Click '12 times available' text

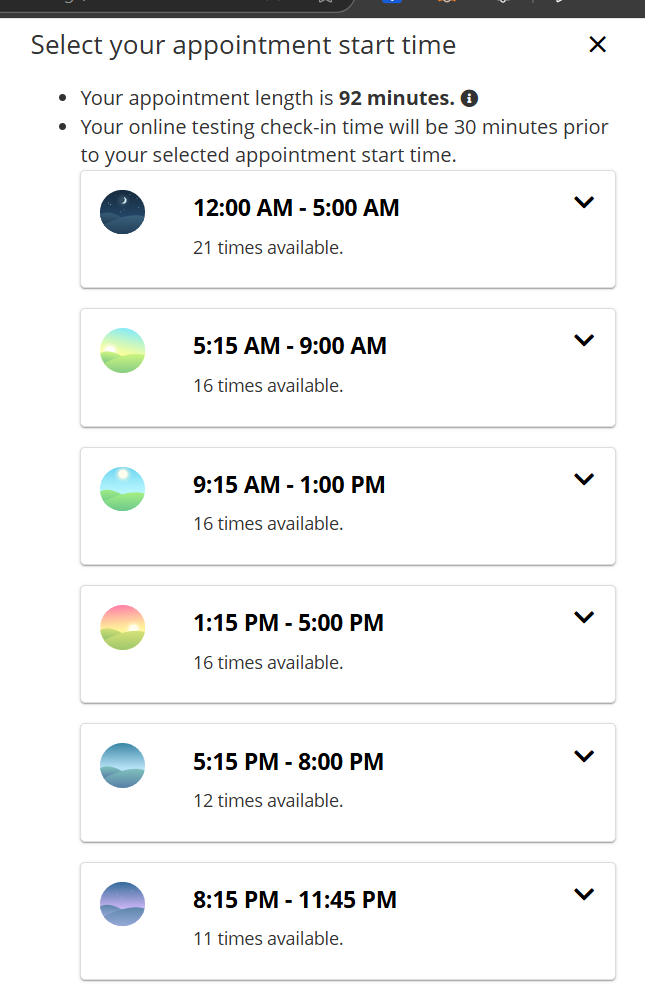pos(268,801)
